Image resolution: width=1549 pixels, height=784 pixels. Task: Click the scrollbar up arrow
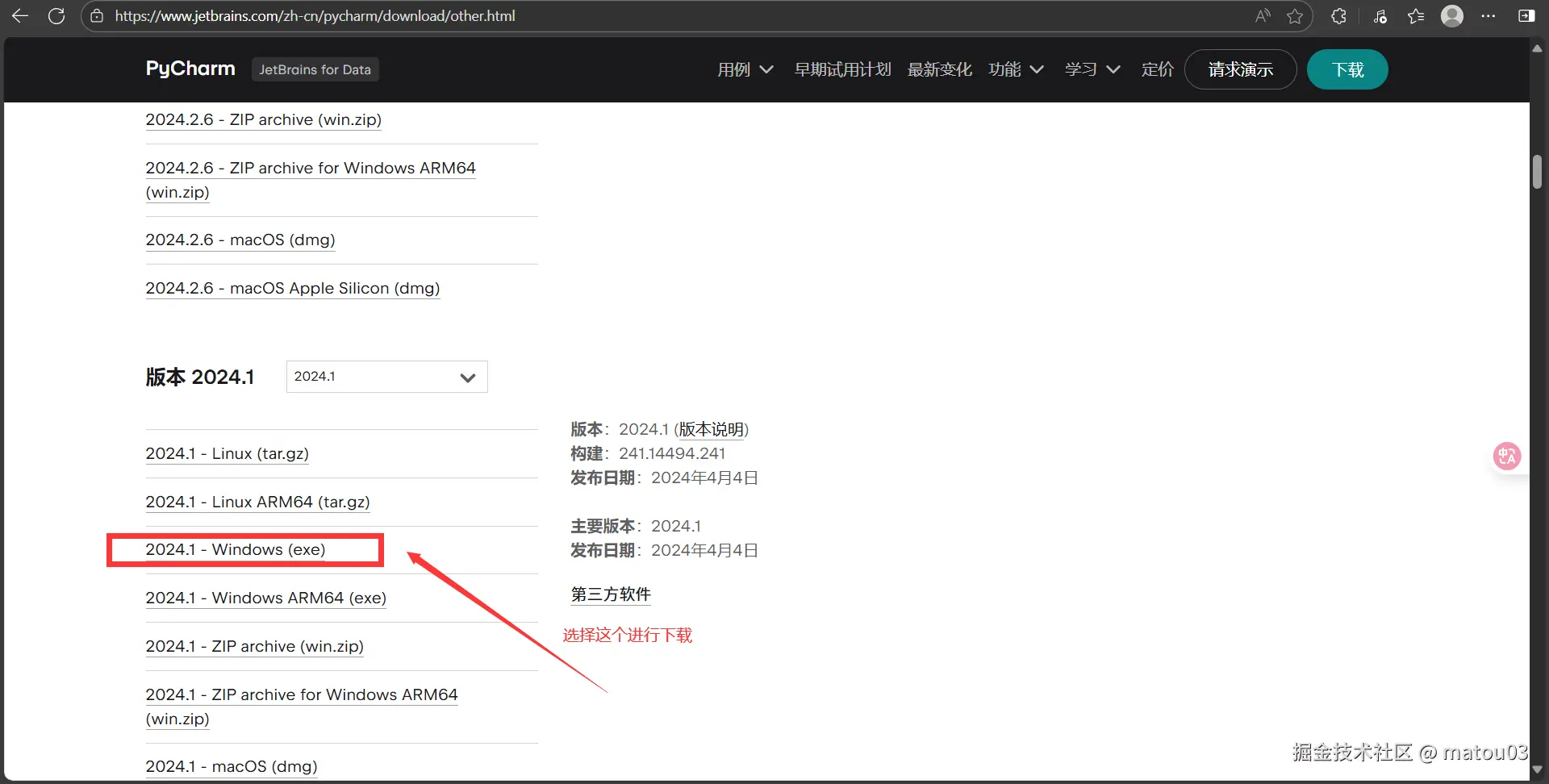click(x=1537, y=48)
